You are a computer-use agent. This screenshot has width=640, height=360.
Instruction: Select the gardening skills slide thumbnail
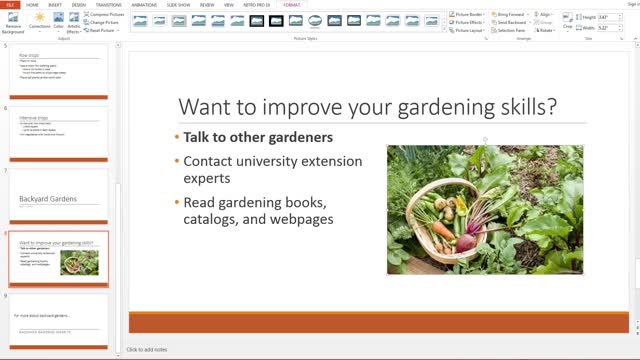coord(58,259)
